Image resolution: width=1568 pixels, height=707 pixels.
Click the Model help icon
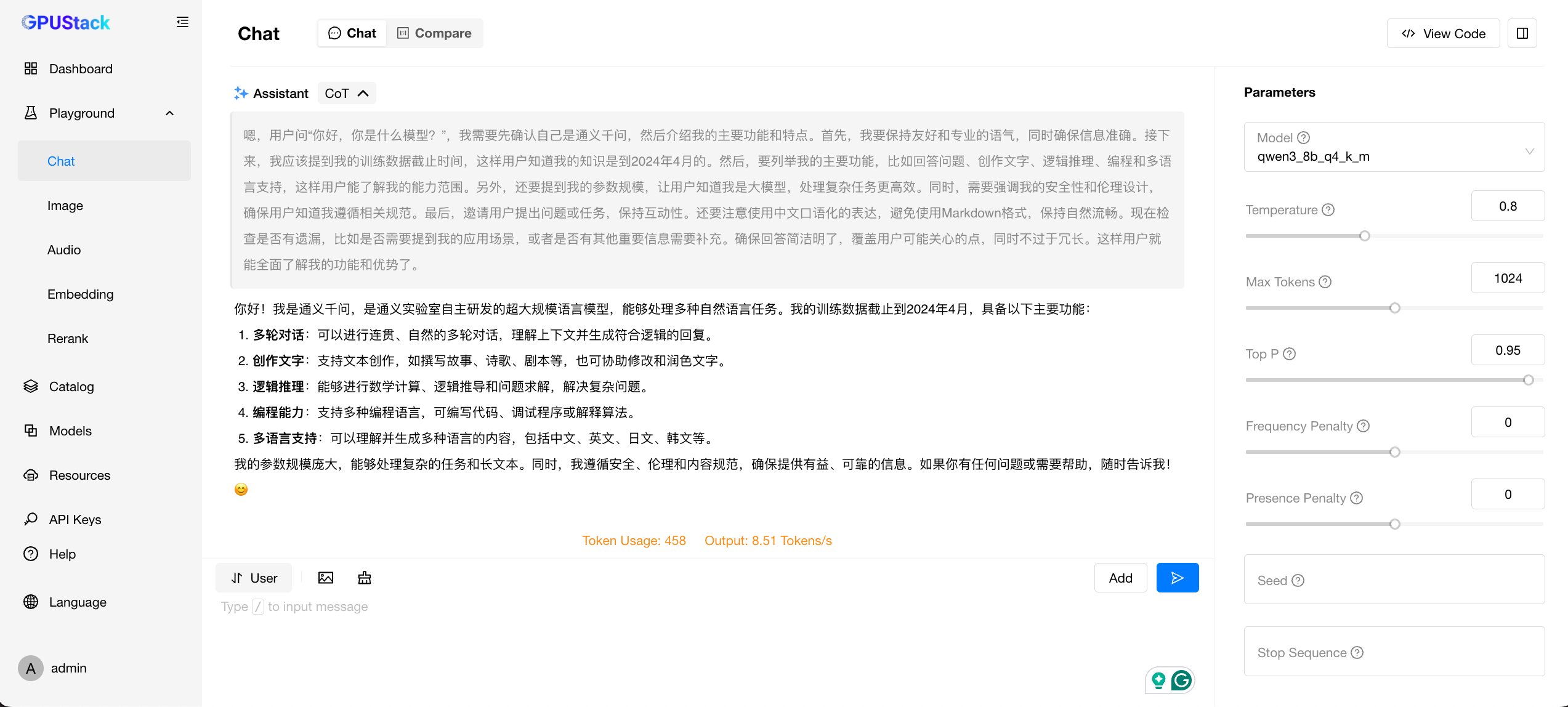pyautogui.click(x=1303, y=138)
